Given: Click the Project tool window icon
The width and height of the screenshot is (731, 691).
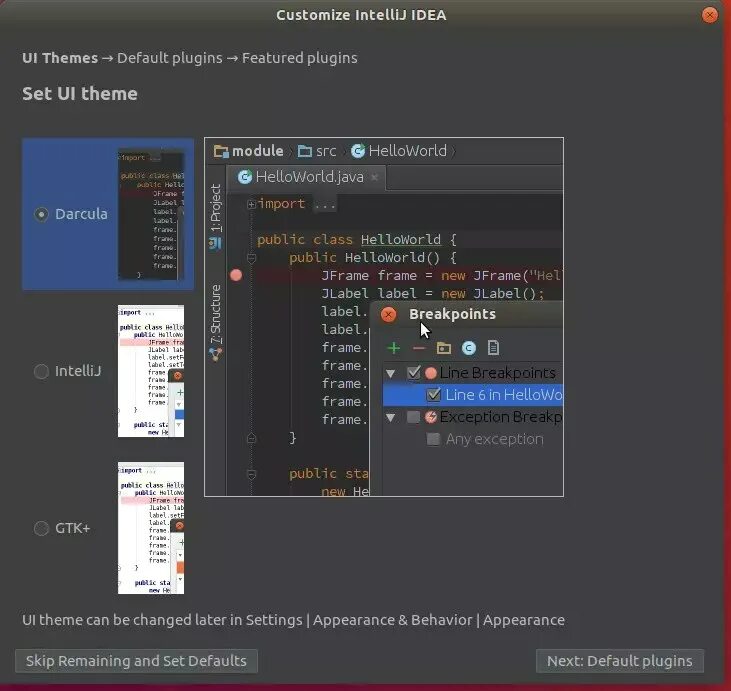Looking at the screenshot, I should click(215, 243).
